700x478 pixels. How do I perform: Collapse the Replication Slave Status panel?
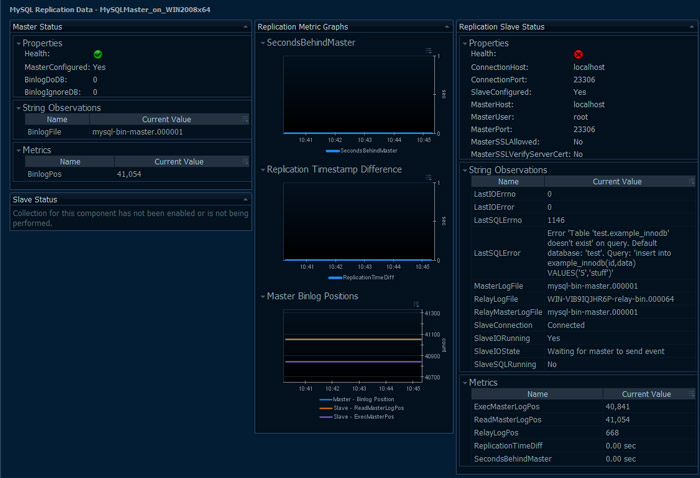pyautogui.click(x=692, y=27)
